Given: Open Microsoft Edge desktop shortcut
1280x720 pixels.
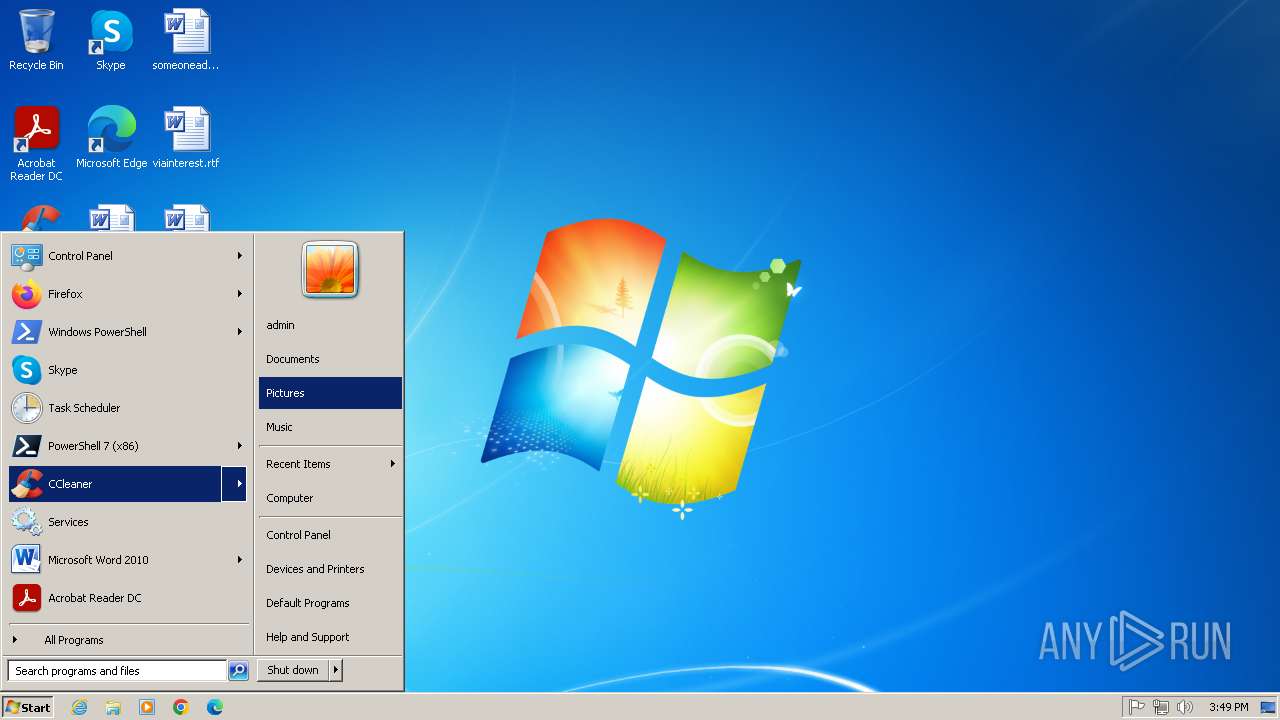Looking at the screenshot, I should pyautogui.click(x=111, y=137).
